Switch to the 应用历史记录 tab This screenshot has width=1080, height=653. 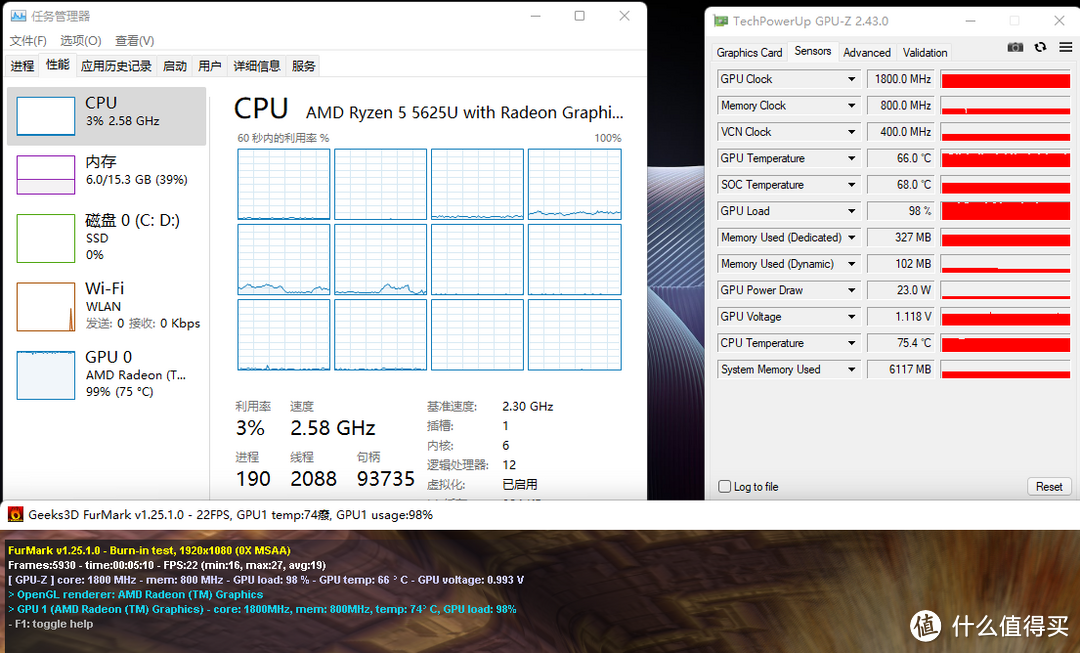(116, 66)
